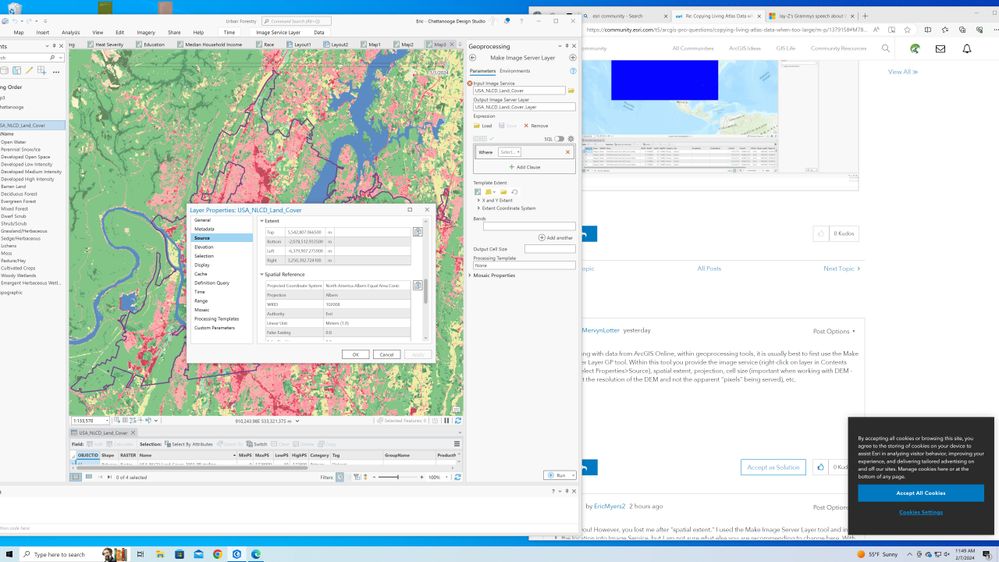Adjust table zoom slider
This screenshot has width=999, height=562.
398,477
